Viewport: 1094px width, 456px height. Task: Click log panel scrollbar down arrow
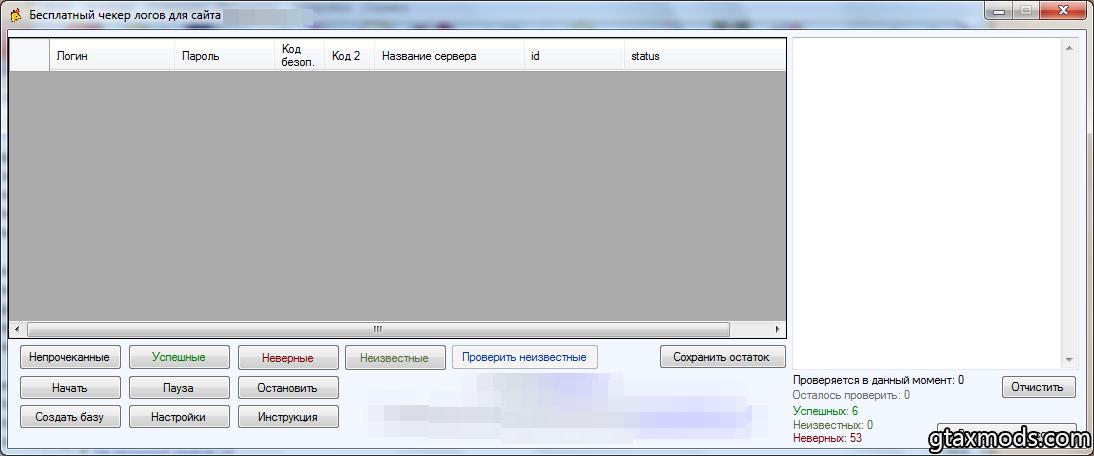pyautogui.click(x=1069, y=360)
